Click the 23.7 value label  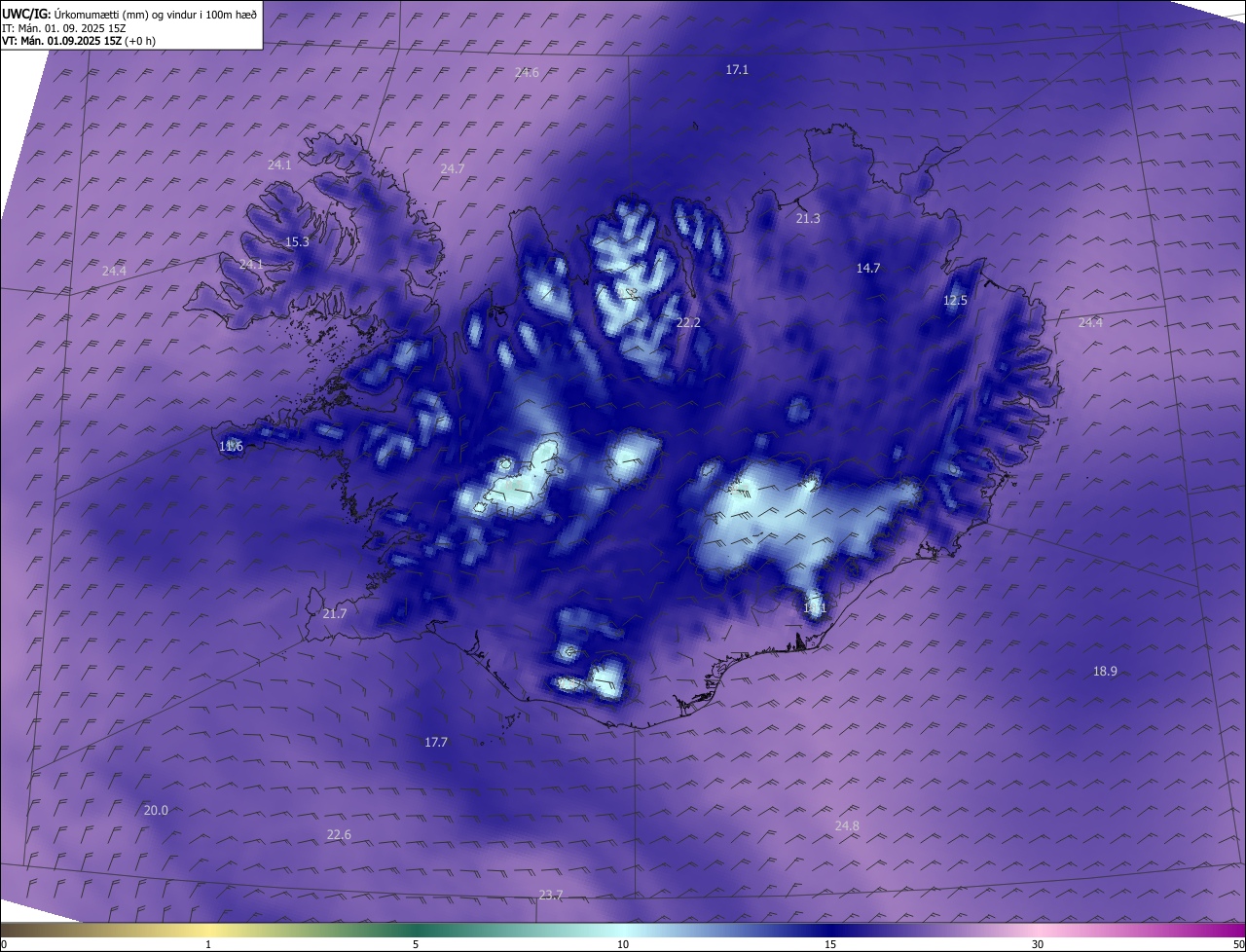(550, 895)
